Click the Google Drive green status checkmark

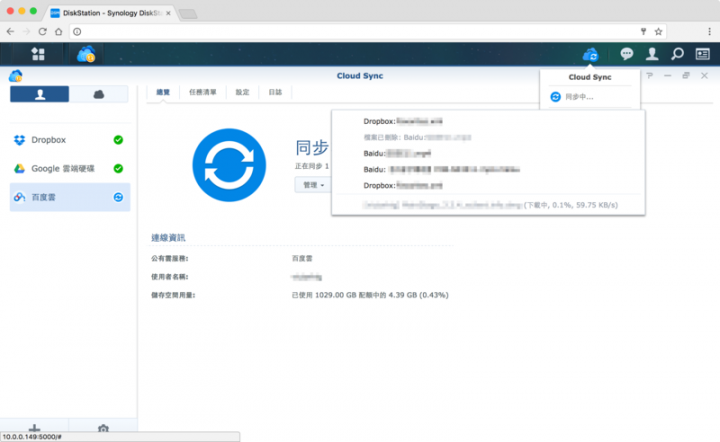(118, 168)
